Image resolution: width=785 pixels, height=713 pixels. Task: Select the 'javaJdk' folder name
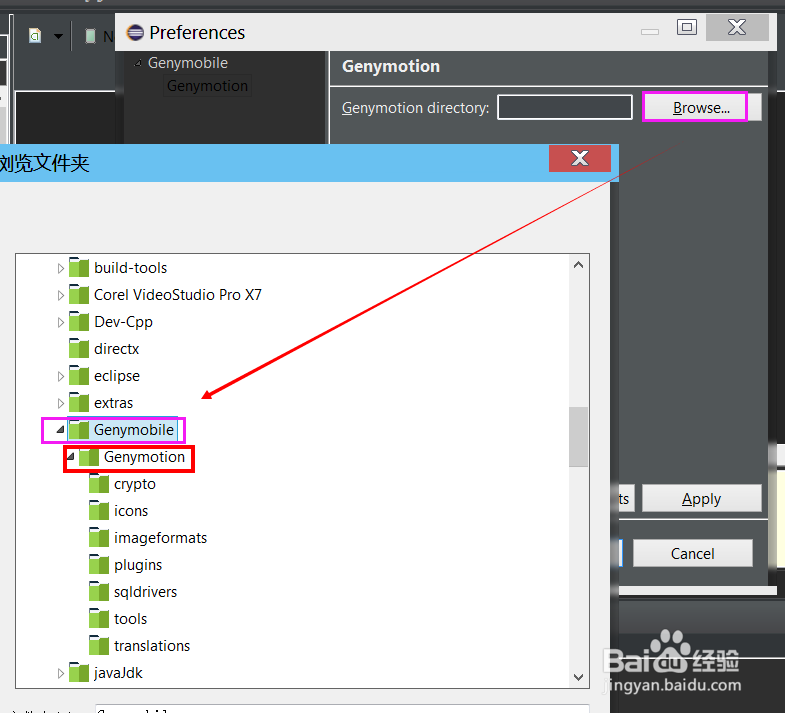[118, 673]
